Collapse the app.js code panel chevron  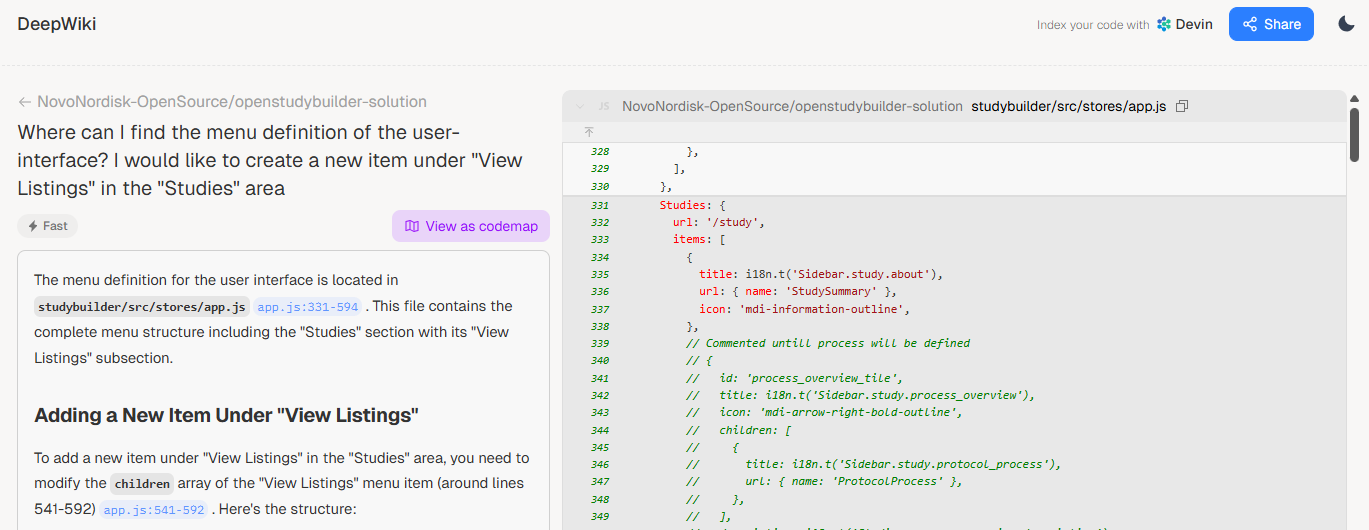click(580, 106)
